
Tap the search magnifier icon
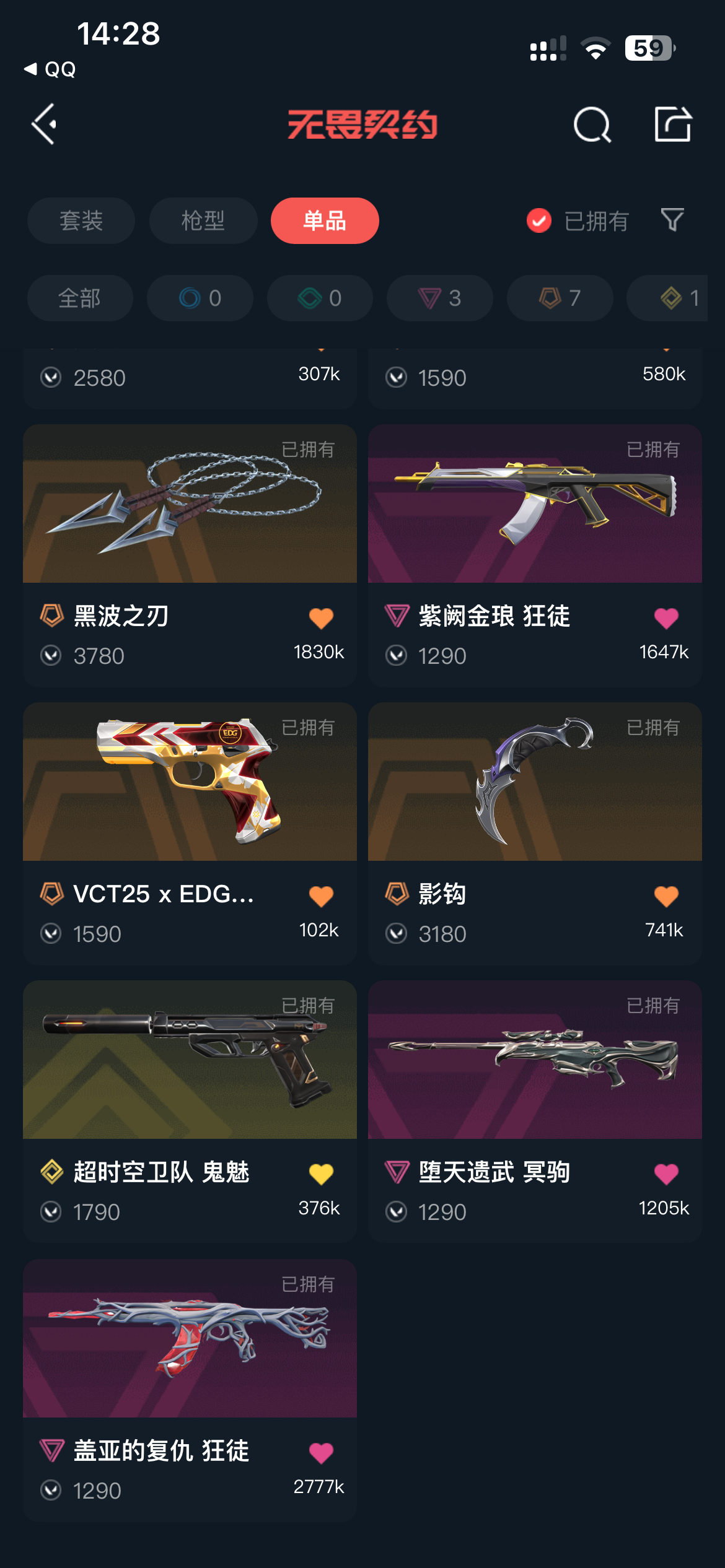click(x=592, y=124)
